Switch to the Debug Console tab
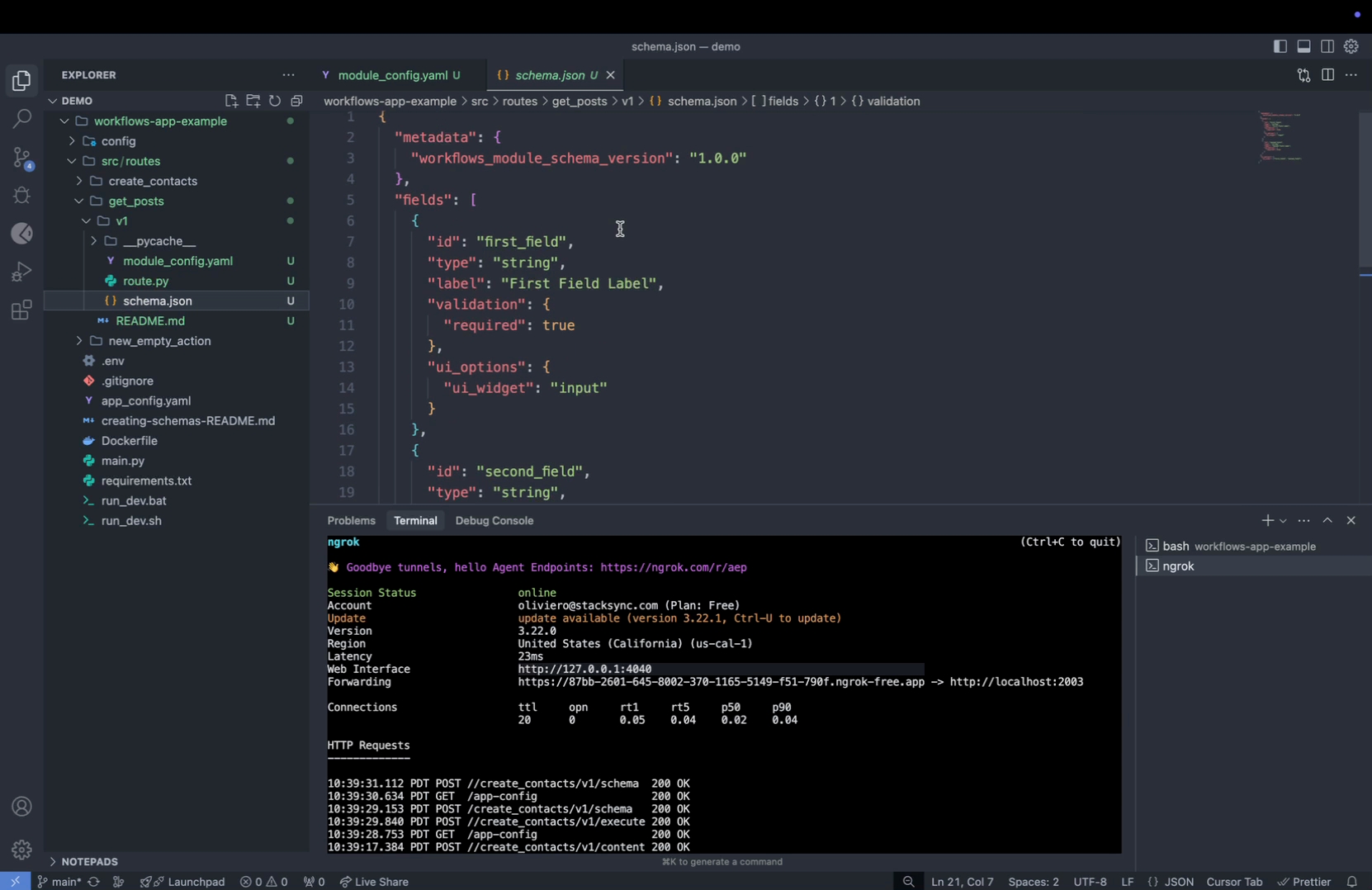1372x890 pixels. pyautogui.click(x=494, y=521)
